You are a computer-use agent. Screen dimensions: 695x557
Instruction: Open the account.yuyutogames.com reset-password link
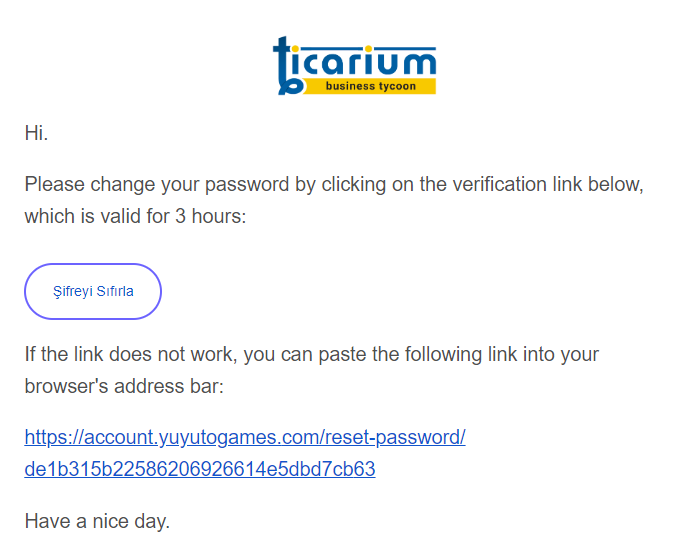click(x=245, y=438)
